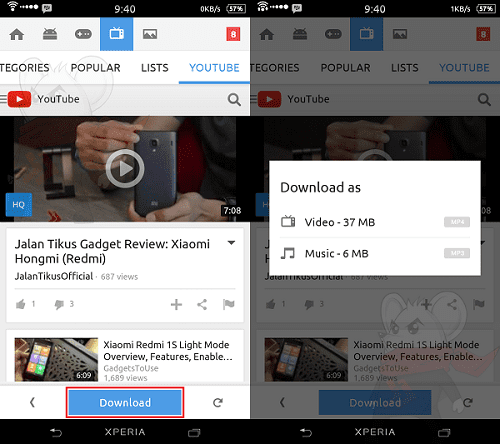
Task: Open Xiaomi Redmi 1S thumbnail in left screen
Action: [56, 360]
